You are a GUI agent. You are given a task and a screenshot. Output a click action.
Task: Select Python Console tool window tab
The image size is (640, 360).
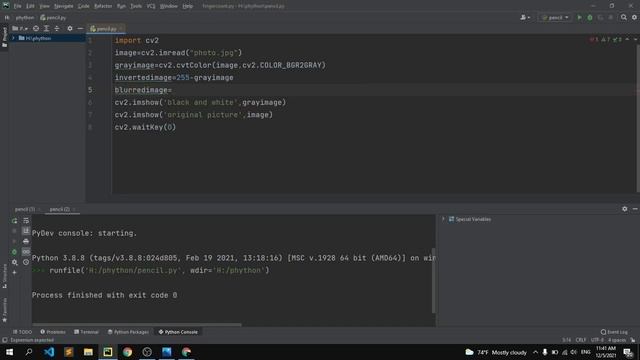(x=178, y=332)
